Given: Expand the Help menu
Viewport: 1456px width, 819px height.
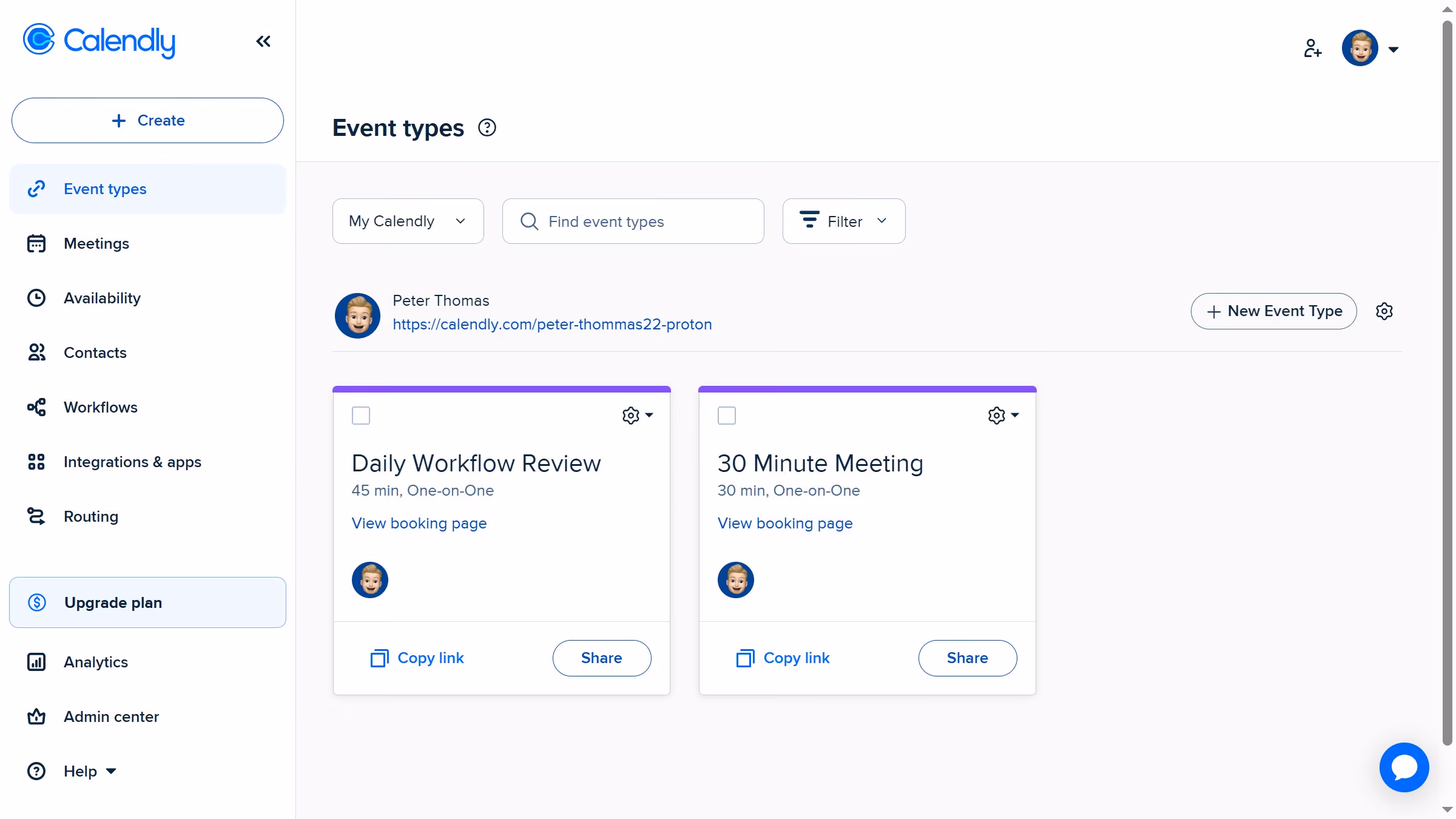Looking at the screenshot, I should [x=89, y=771].
